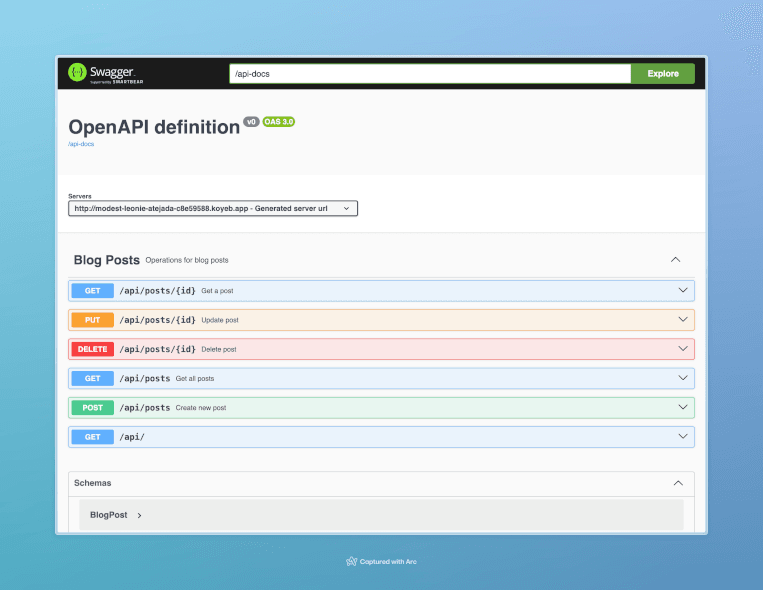
Task: Click the 'Get a post' description text
Action: pyautogui.click(x=218, y=291)
